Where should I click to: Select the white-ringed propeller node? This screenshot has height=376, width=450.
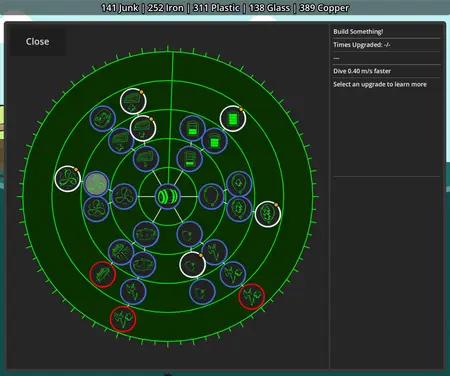68,179
